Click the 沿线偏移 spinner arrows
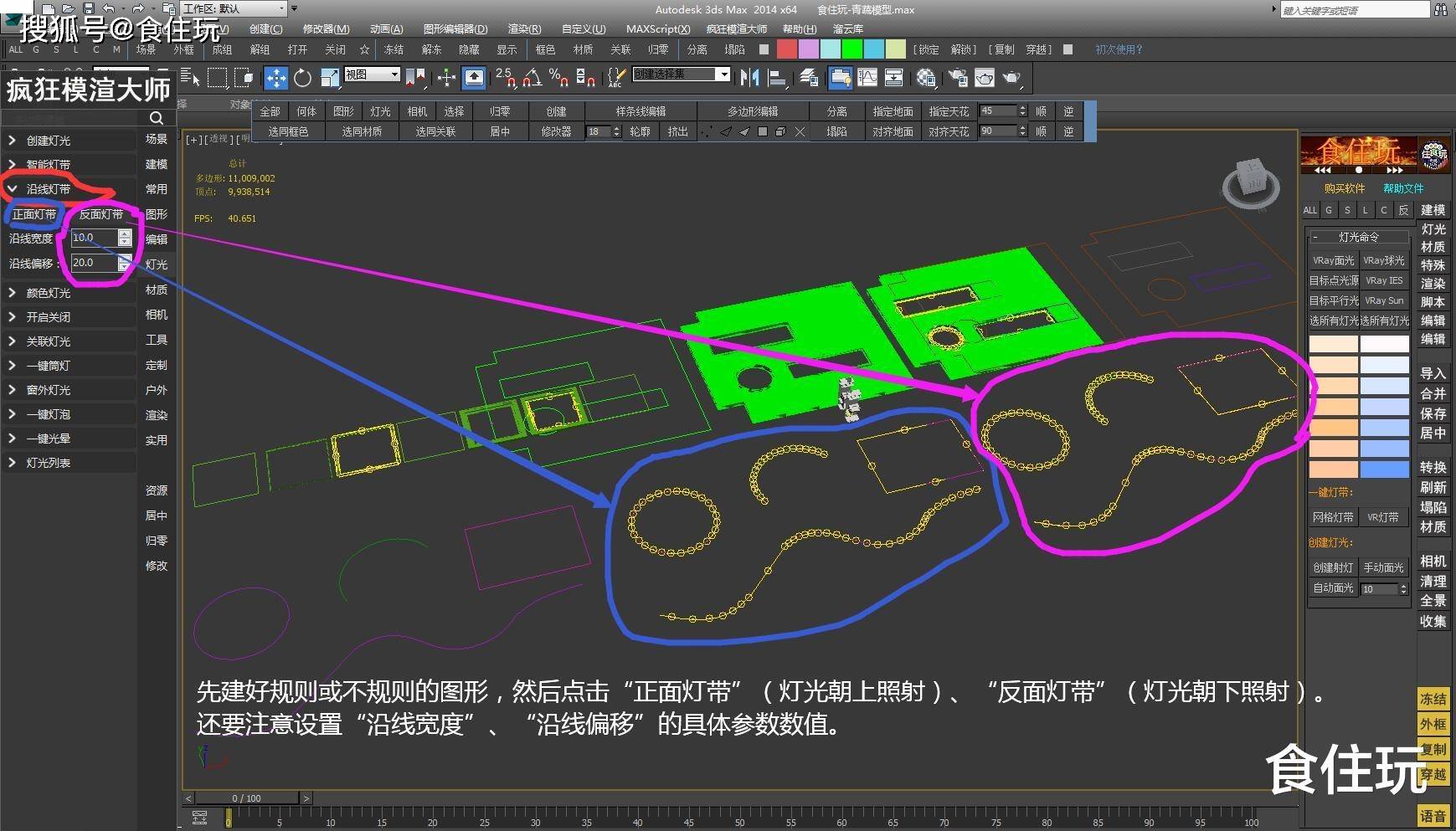The image size is (1456, 831). 125,263
